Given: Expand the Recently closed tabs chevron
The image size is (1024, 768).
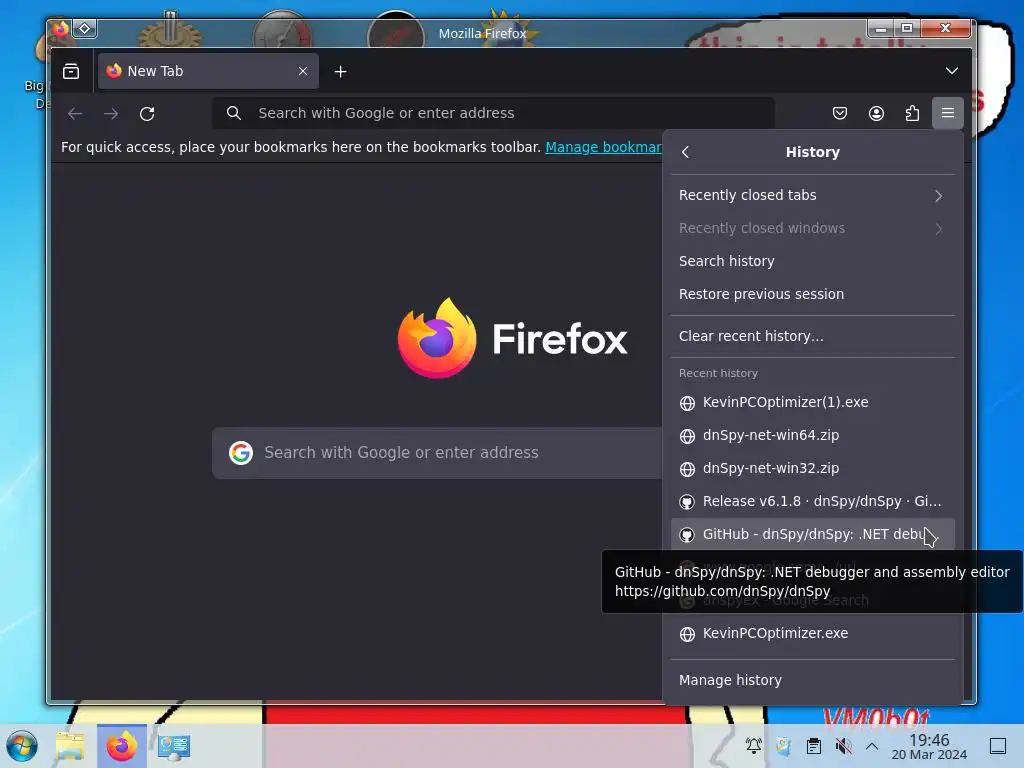Looking at the screenshot, I should tap(938, 196).
